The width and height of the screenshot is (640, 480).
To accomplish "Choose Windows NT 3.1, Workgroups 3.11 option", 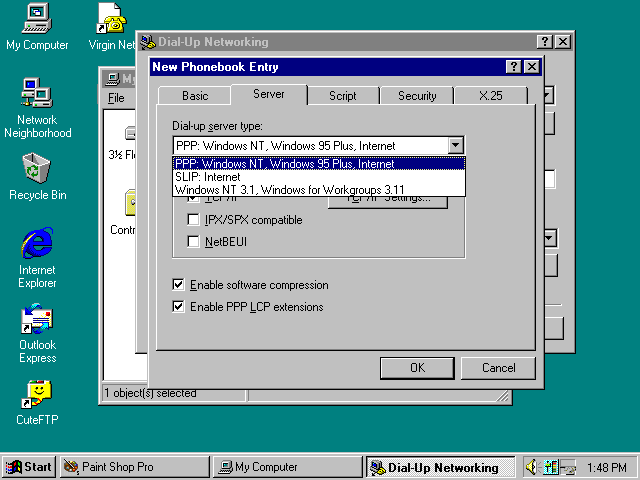I will coord(319,190).
